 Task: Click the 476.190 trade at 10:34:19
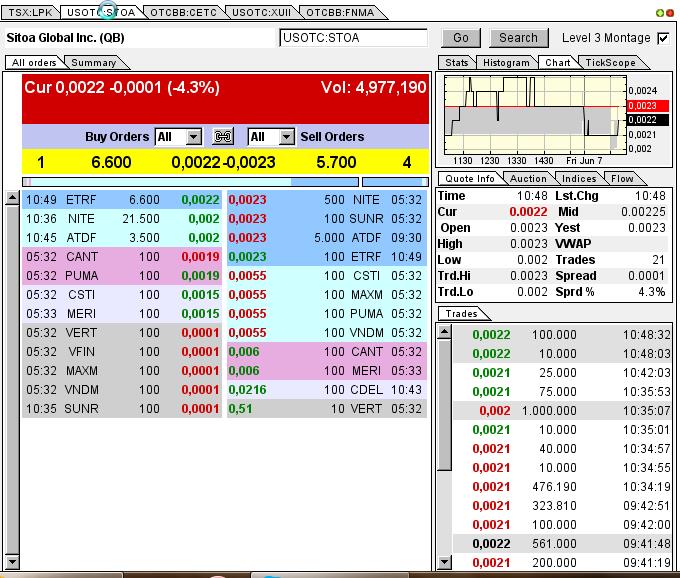point(562,487)
